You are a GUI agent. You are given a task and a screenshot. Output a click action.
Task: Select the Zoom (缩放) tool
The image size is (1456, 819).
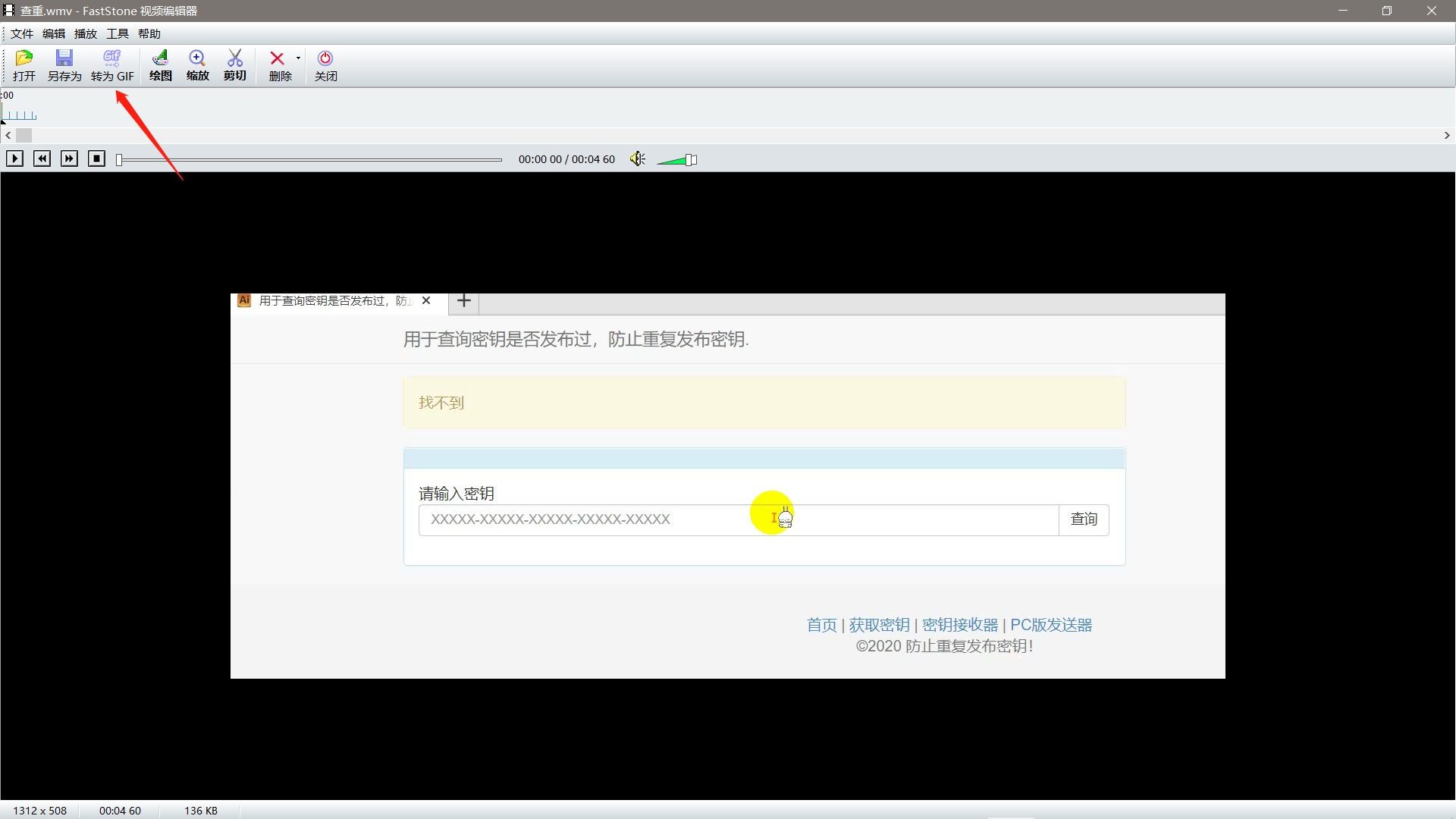(x=197, y=65)
